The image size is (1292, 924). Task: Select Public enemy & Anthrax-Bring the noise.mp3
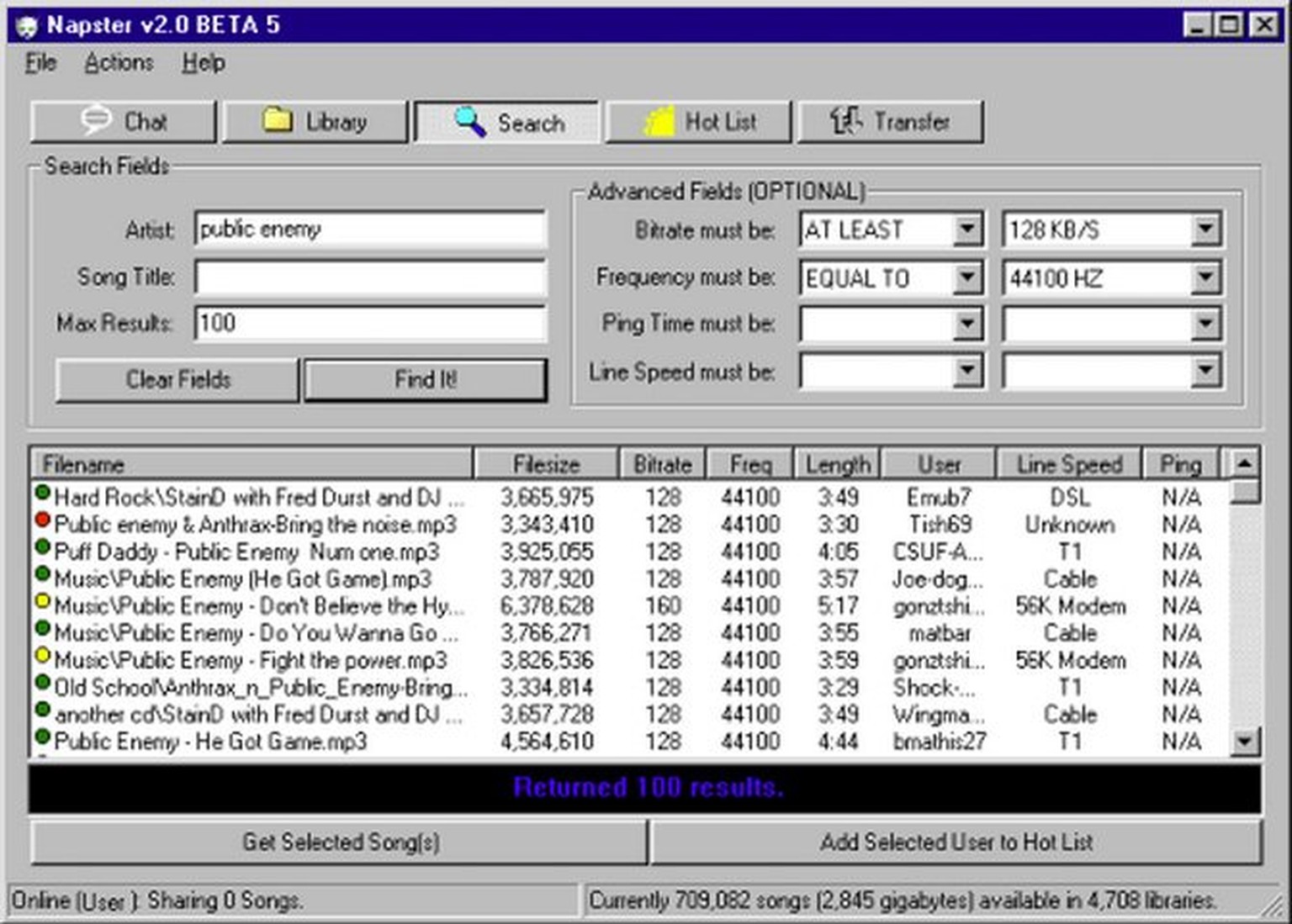click(256, 525)
